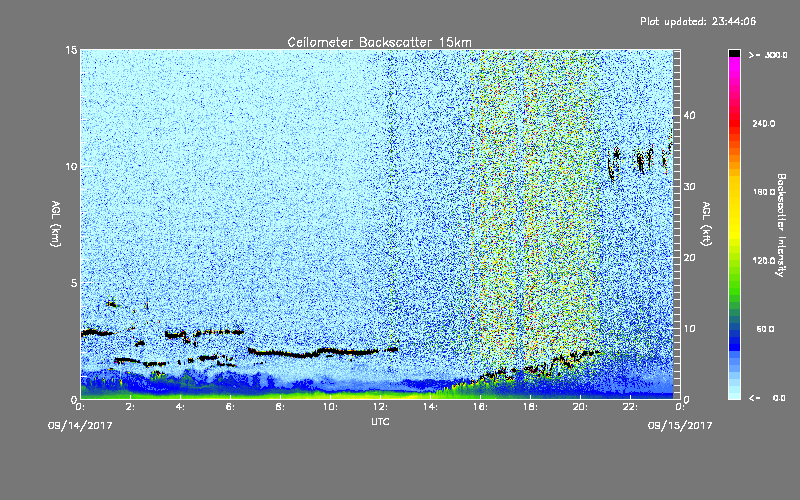Click the 30 kft tick label
The height and width of the screenshot is (500, 800).
point(689,187)
